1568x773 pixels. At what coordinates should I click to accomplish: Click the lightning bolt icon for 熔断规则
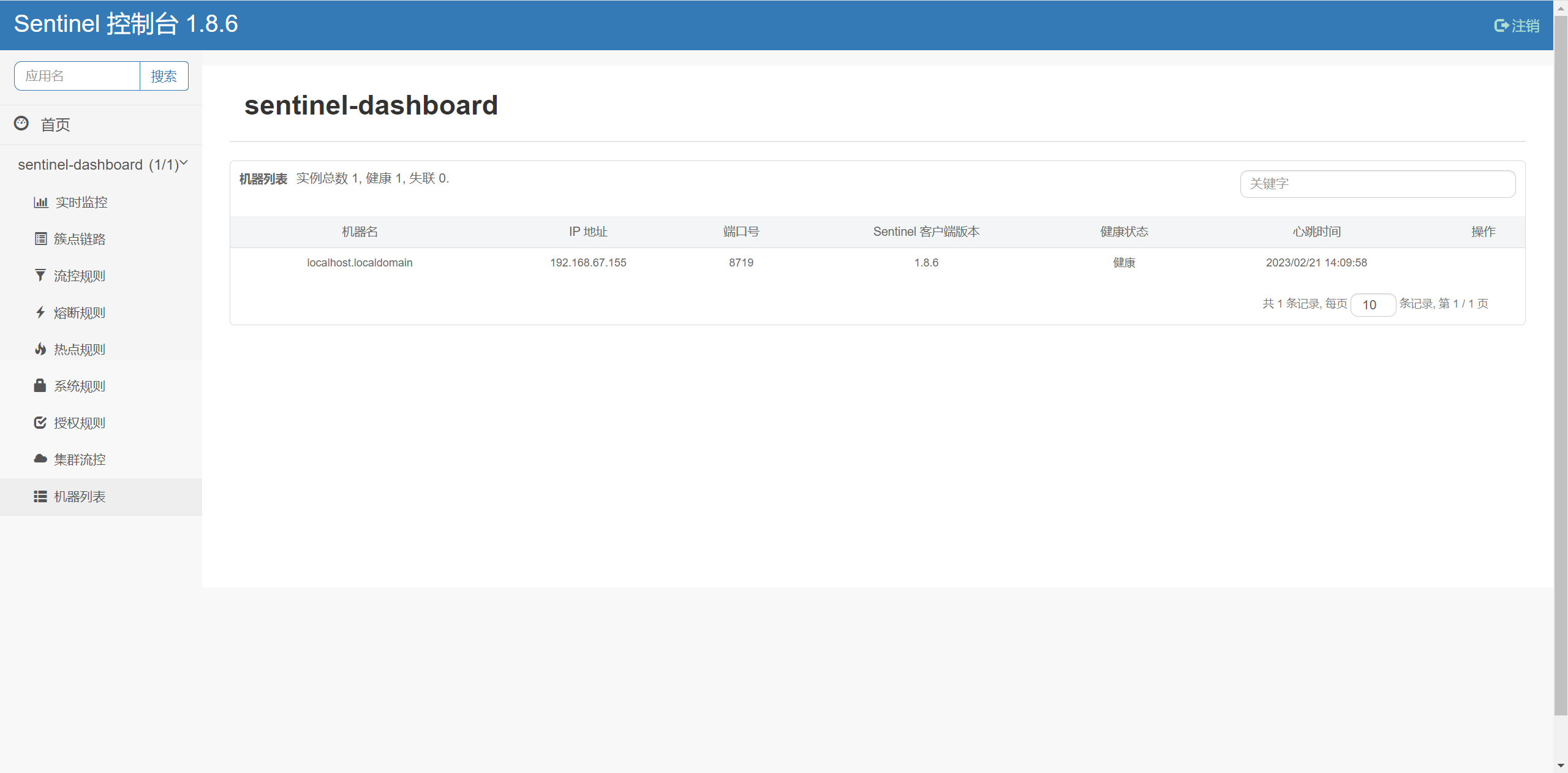coord(40,312)
